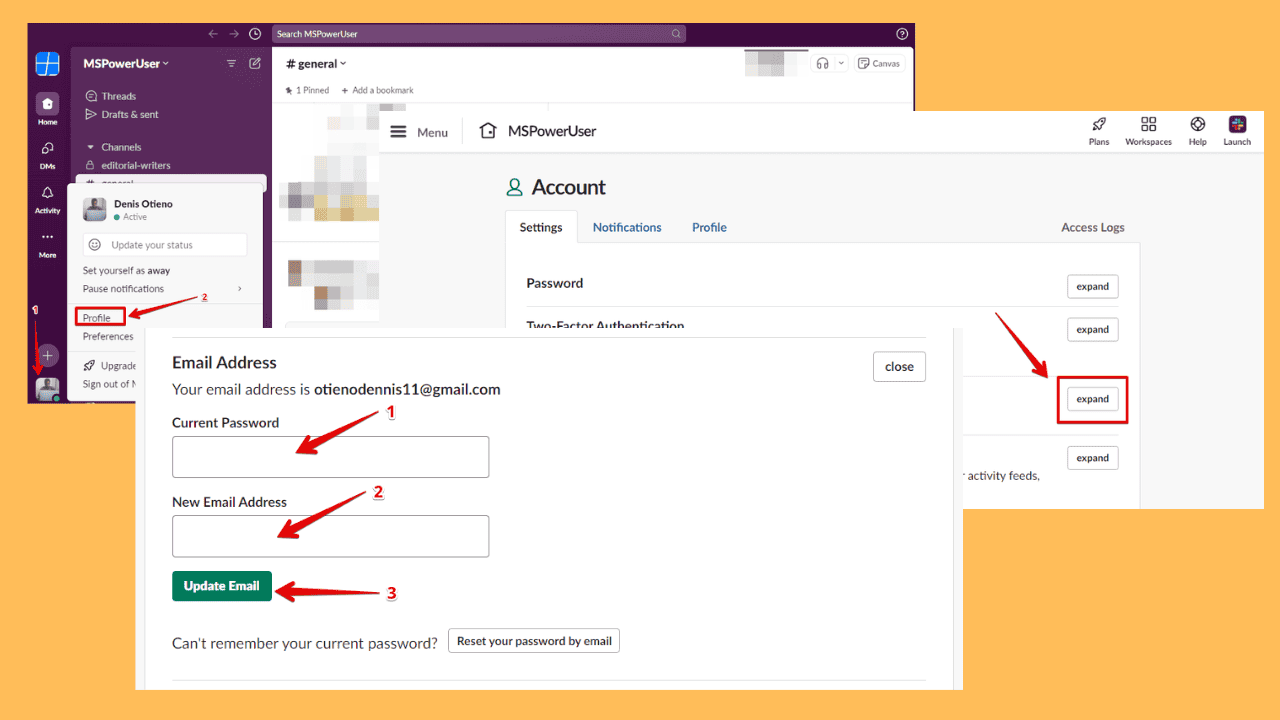Launch Slack via the Launch icon

tap(1237, 131)
